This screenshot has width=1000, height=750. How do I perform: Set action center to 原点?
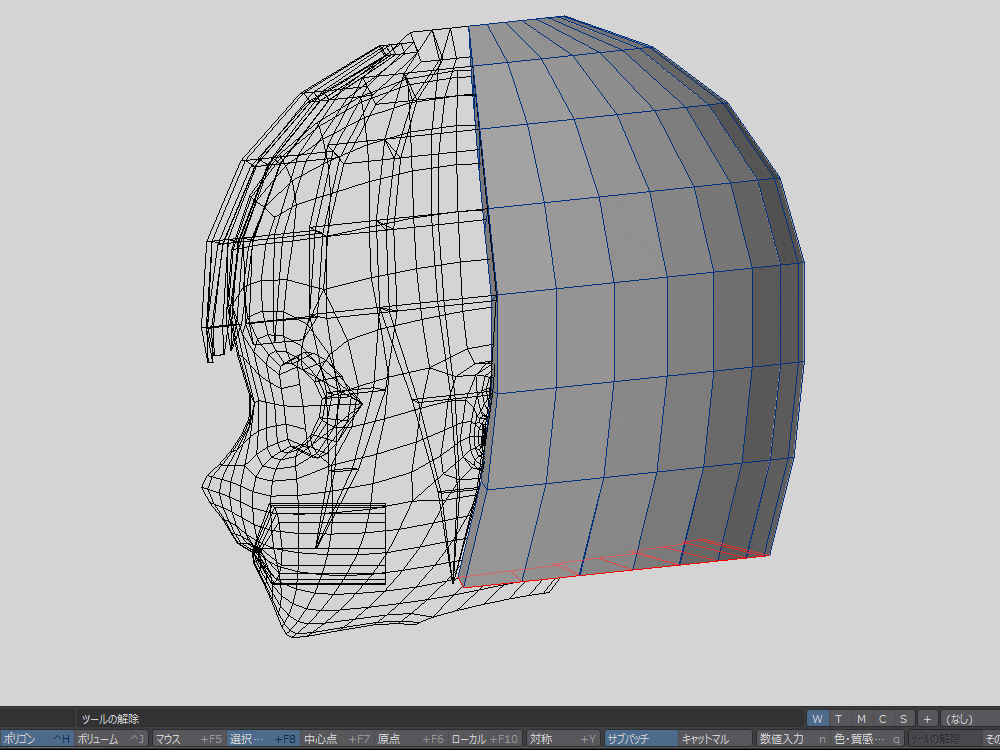(410, 739)
